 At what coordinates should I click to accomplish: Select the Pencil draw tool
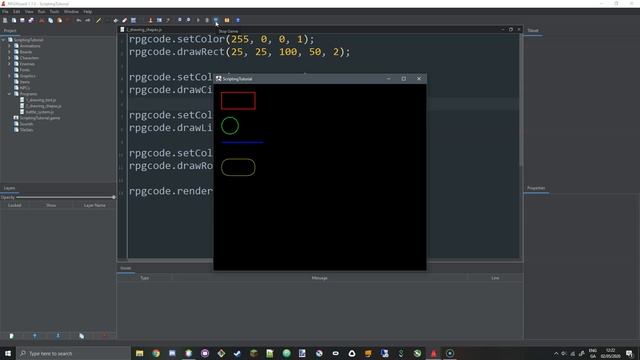pyautogui.click(x=98, y=20)
